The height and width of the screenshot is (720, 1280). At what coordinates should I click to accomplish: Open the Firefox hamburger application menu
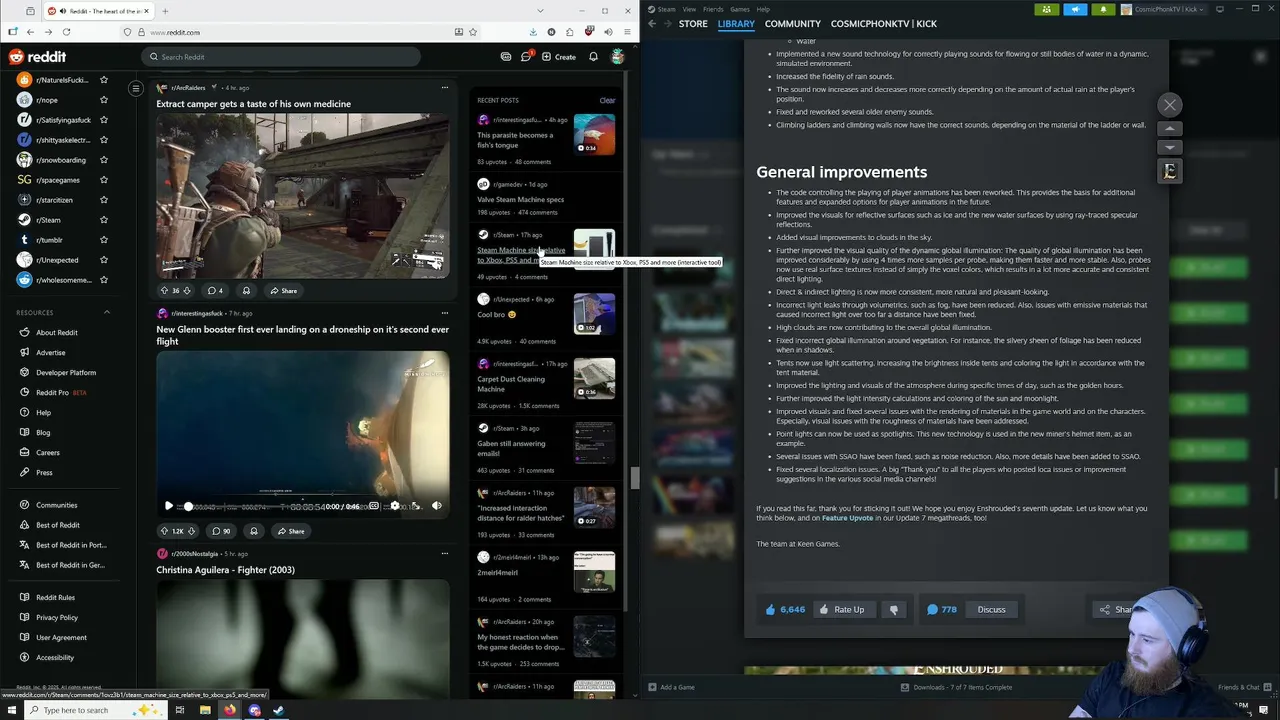(627, 32)
